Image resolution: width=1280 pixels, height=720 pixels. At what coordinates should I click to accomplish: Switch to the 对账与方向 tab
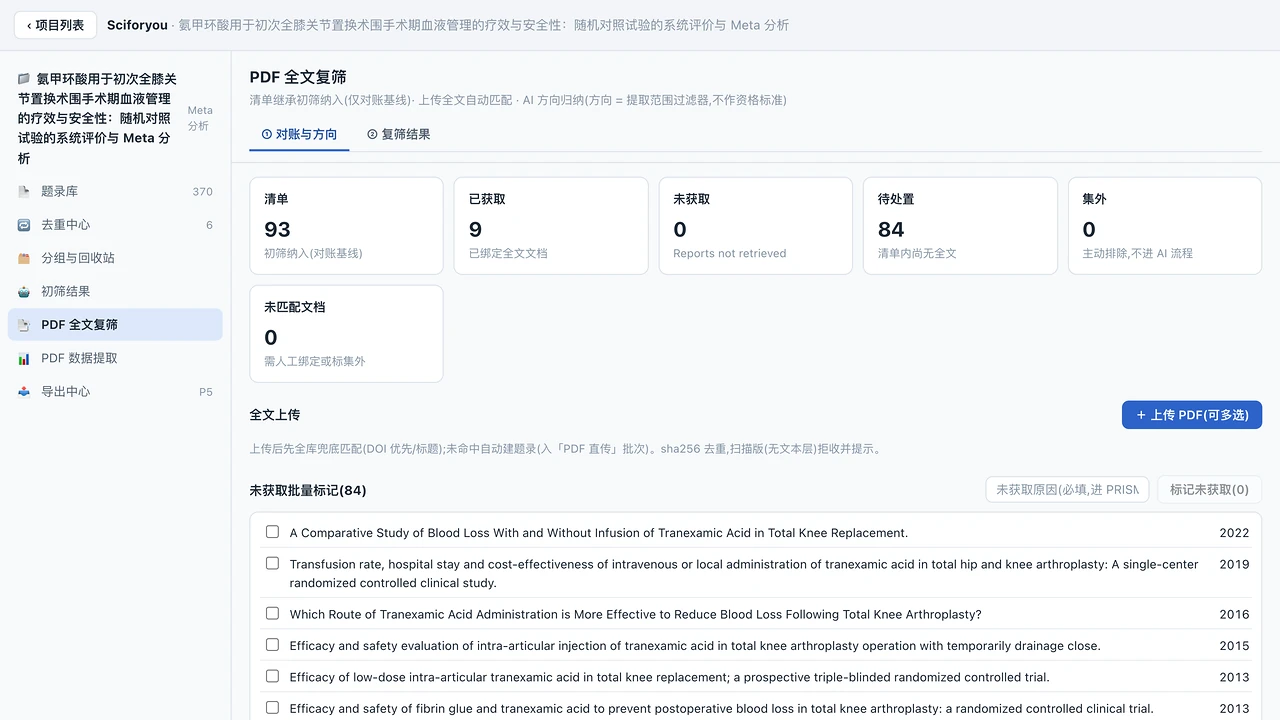(x=299, y=134)
